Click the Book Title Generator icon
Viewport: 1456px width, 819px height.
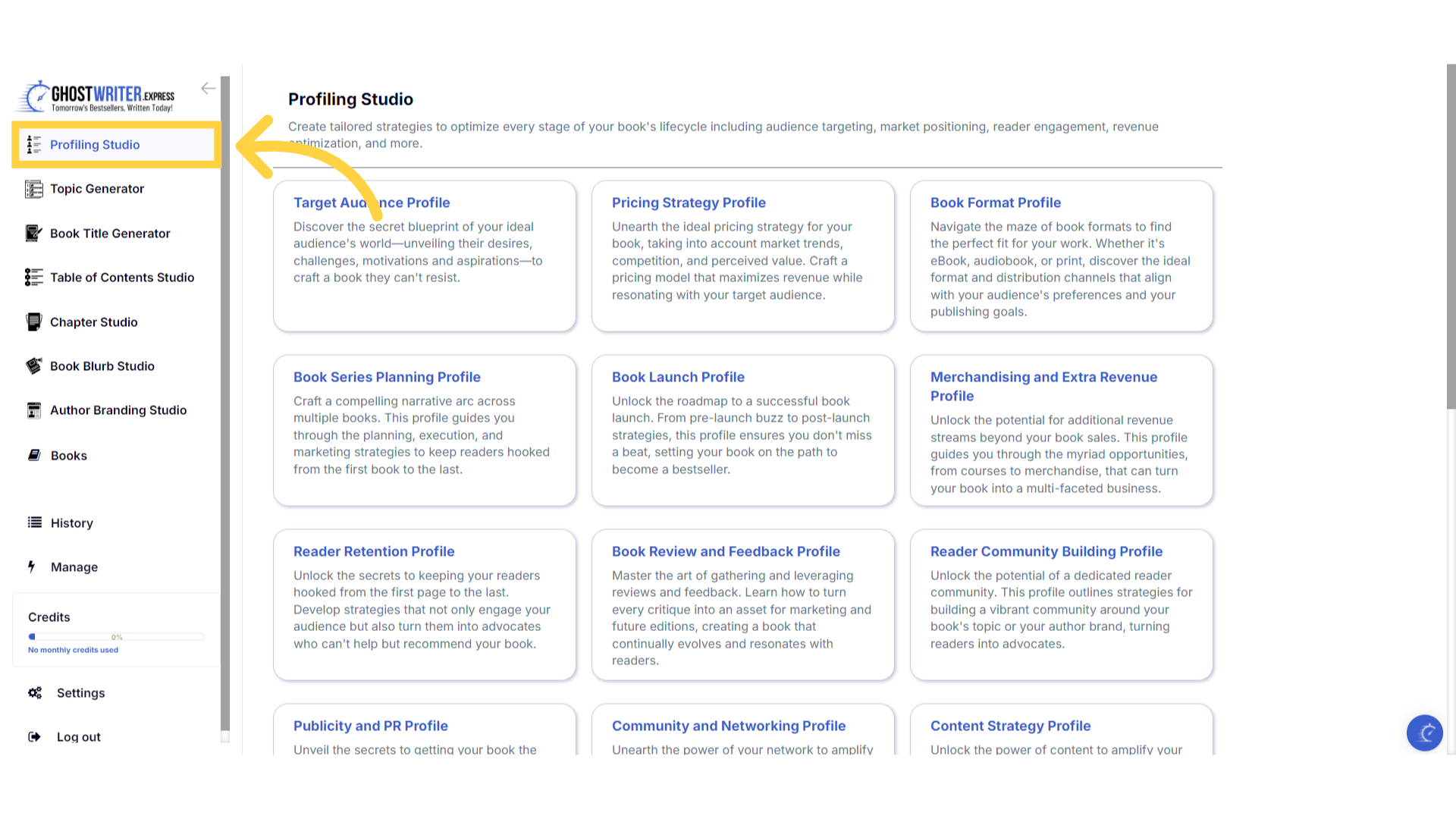pos(33,234)
